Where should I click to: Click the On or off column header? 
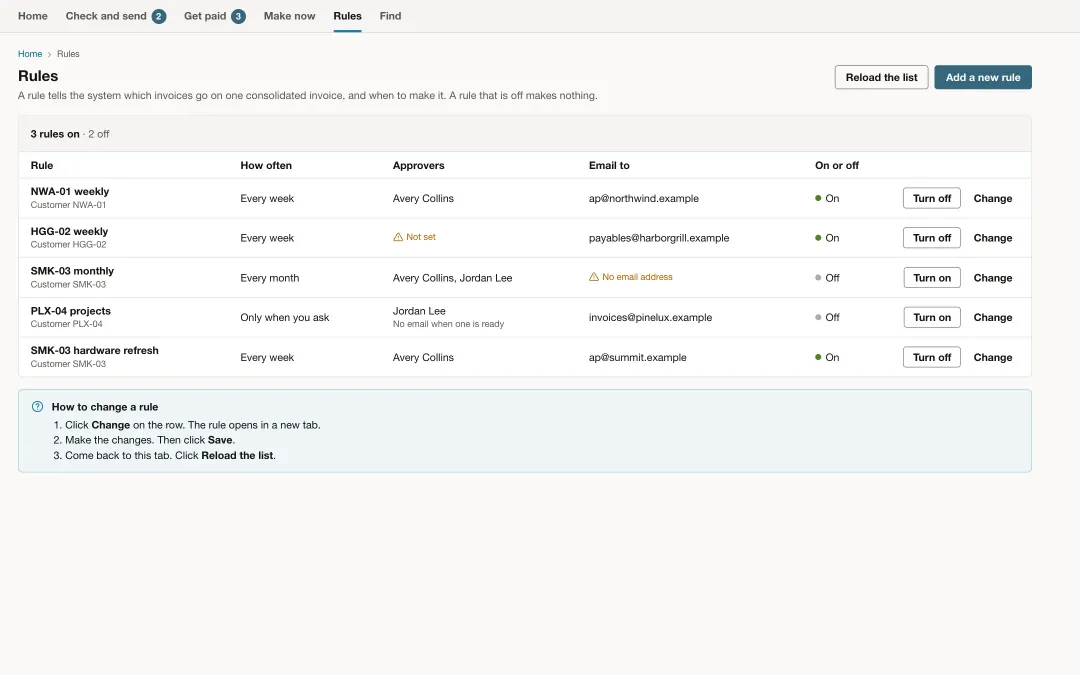coord(836,165)
